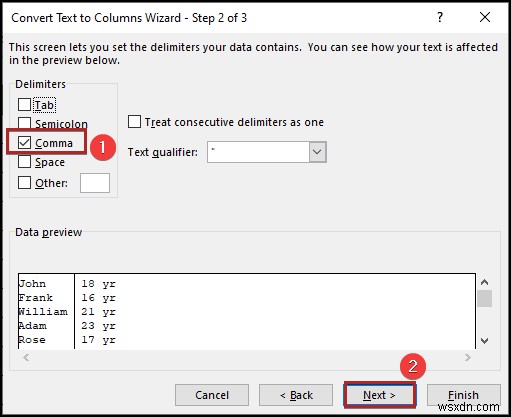Click the vertical scrollbar thumb in preview
The width and height of the screenshot is (511, 417).
pyautogui.click(x=485, y=298)
